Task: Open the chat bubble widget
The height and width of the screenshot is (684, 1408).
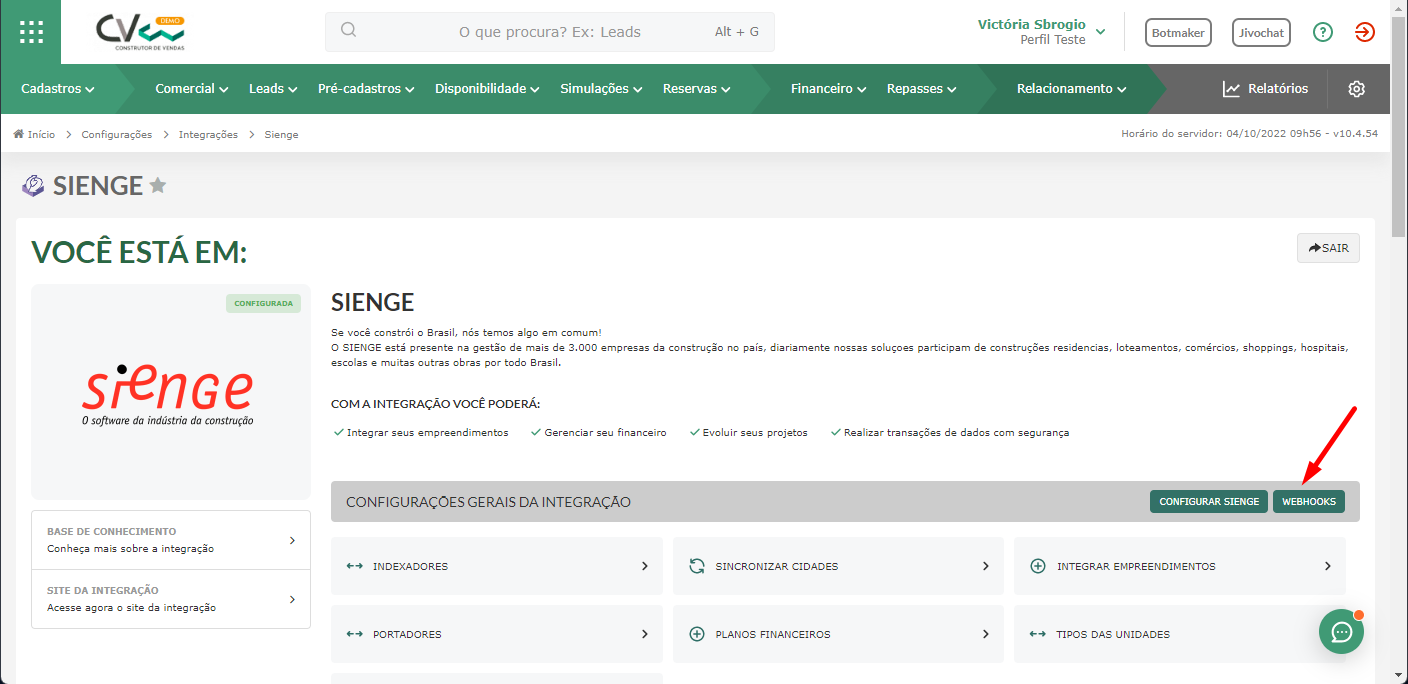Action: pos(1341,631)
